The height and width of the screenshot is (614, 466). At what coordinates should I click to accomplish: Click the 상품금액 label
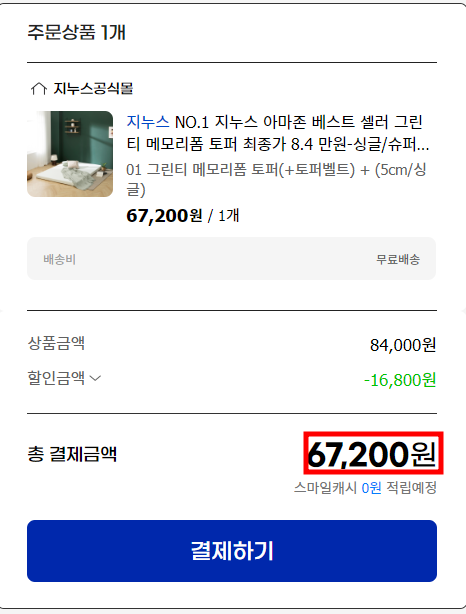coord(56,343)
